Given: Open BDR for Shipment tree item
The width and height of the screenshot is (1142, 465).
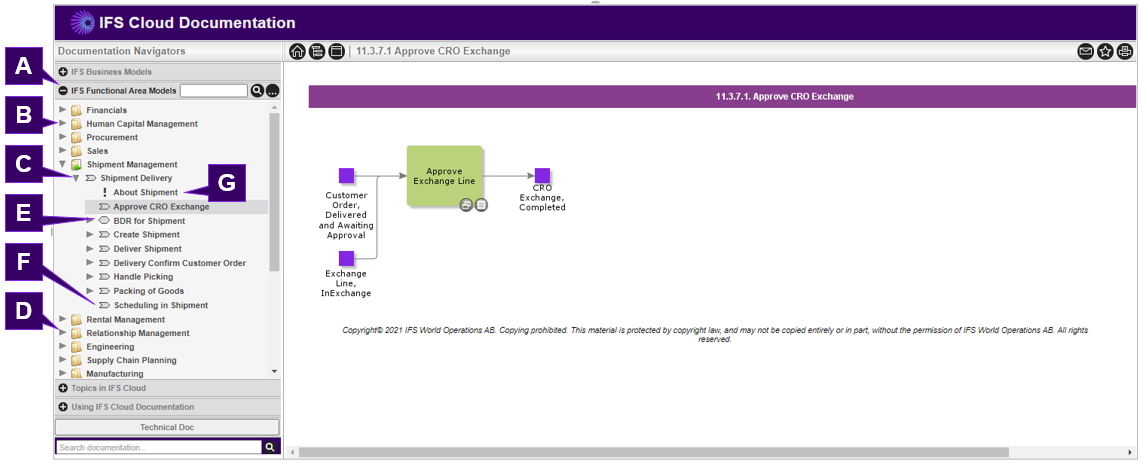Looking at the screenshot, I should click(149, 221).
